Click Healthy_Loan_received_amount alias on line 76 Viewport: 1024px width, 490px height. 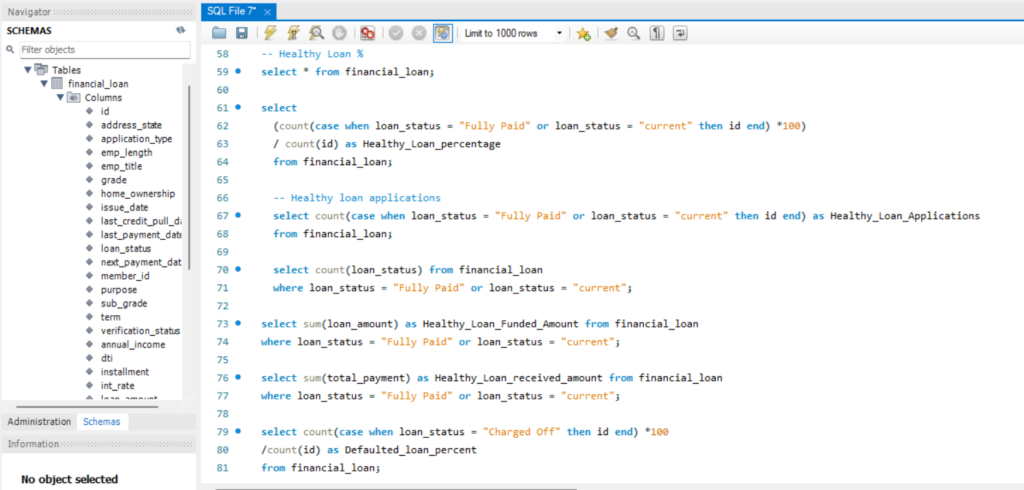[x=519, y=378]
